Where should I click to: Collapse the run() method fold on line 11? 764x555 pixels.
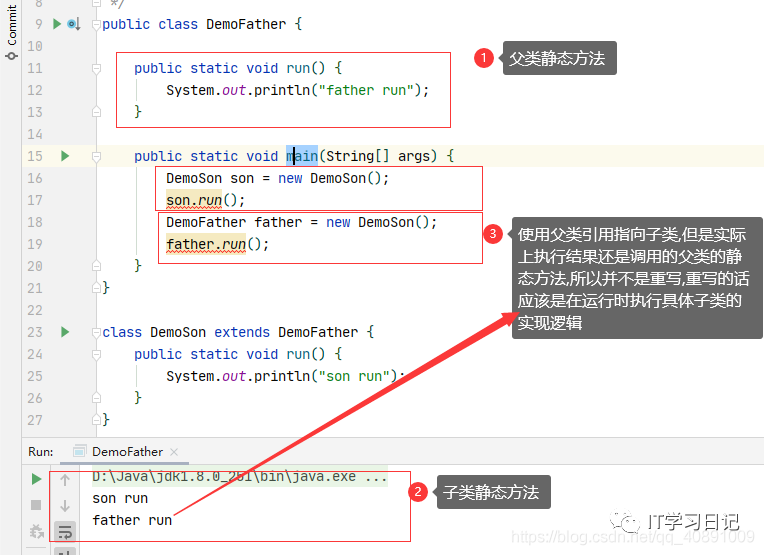click(96, 68)
